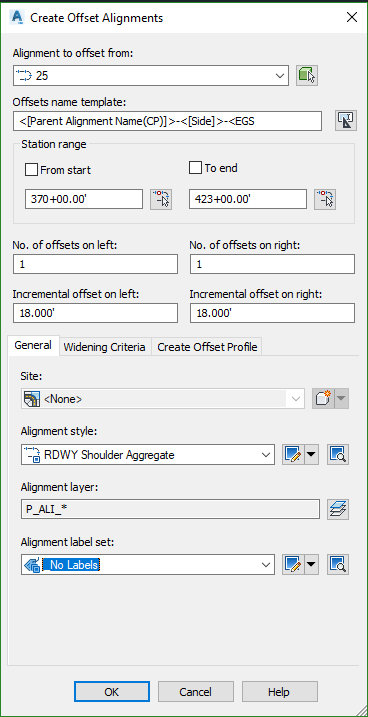Enable the From start checkbox
Screen dimensions: 368x717
[x=31, y=170]
